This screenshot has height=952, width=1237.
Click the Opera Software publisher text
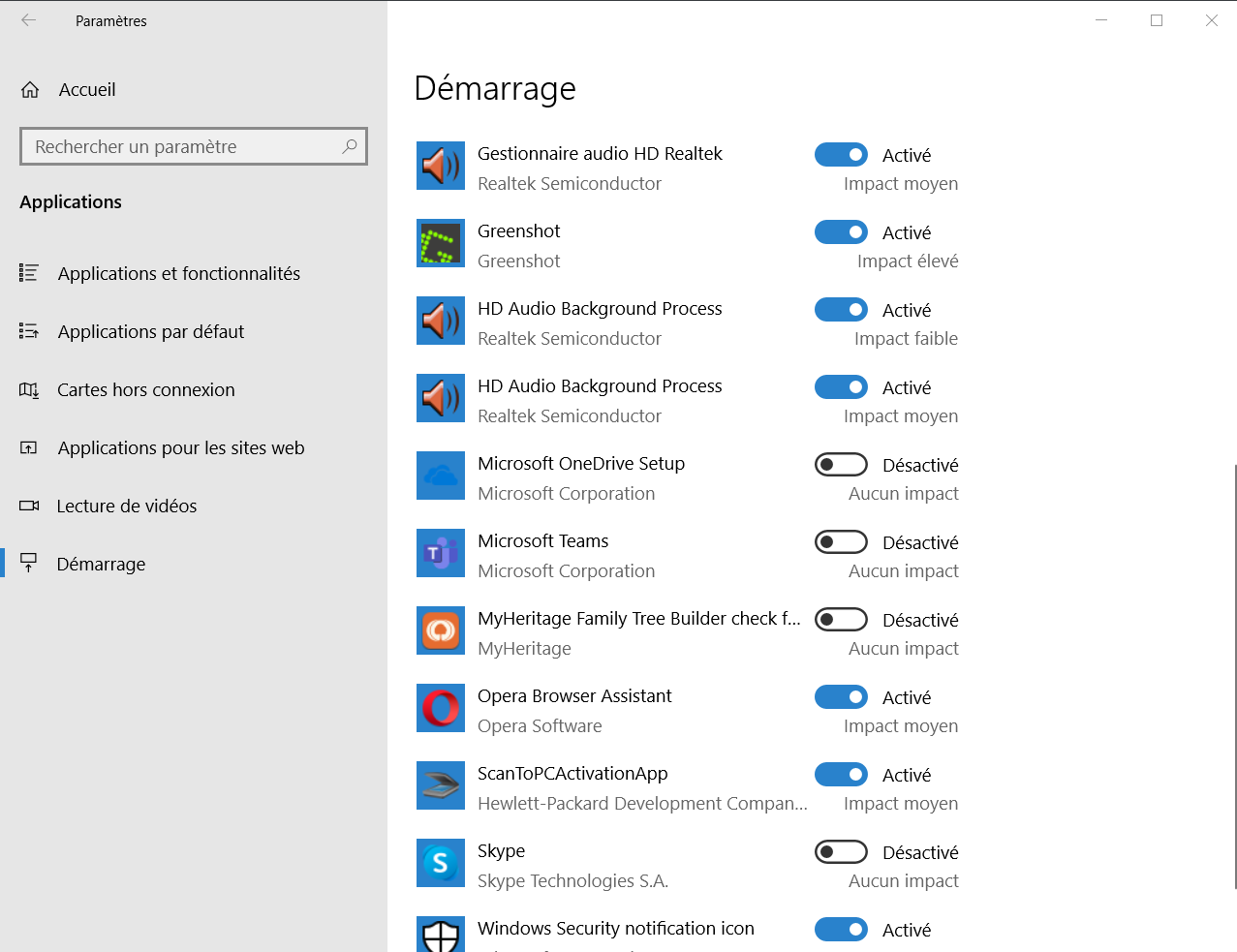point(540,725)
